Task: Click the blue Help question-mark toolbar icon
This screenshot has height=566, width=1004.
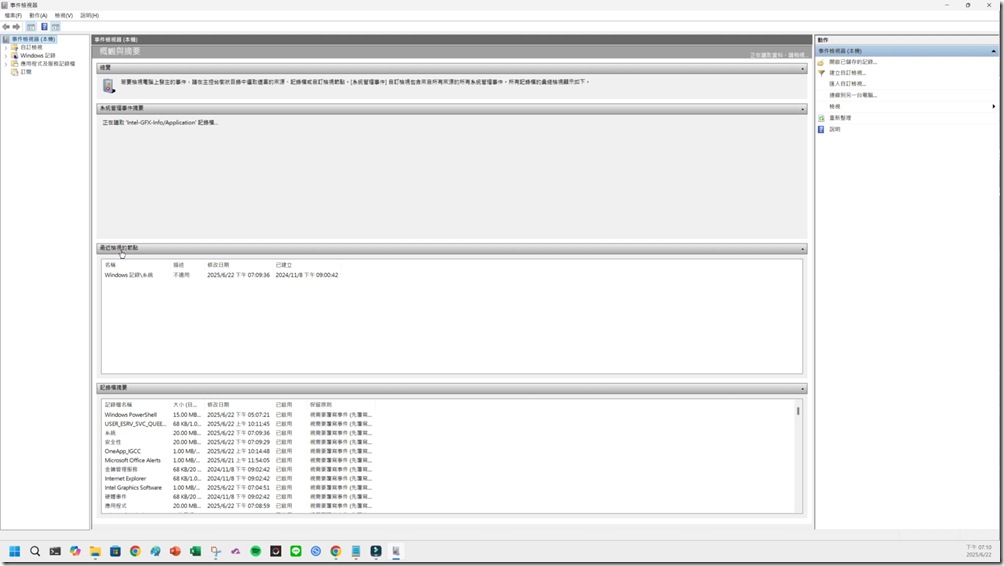Action: 44,27
